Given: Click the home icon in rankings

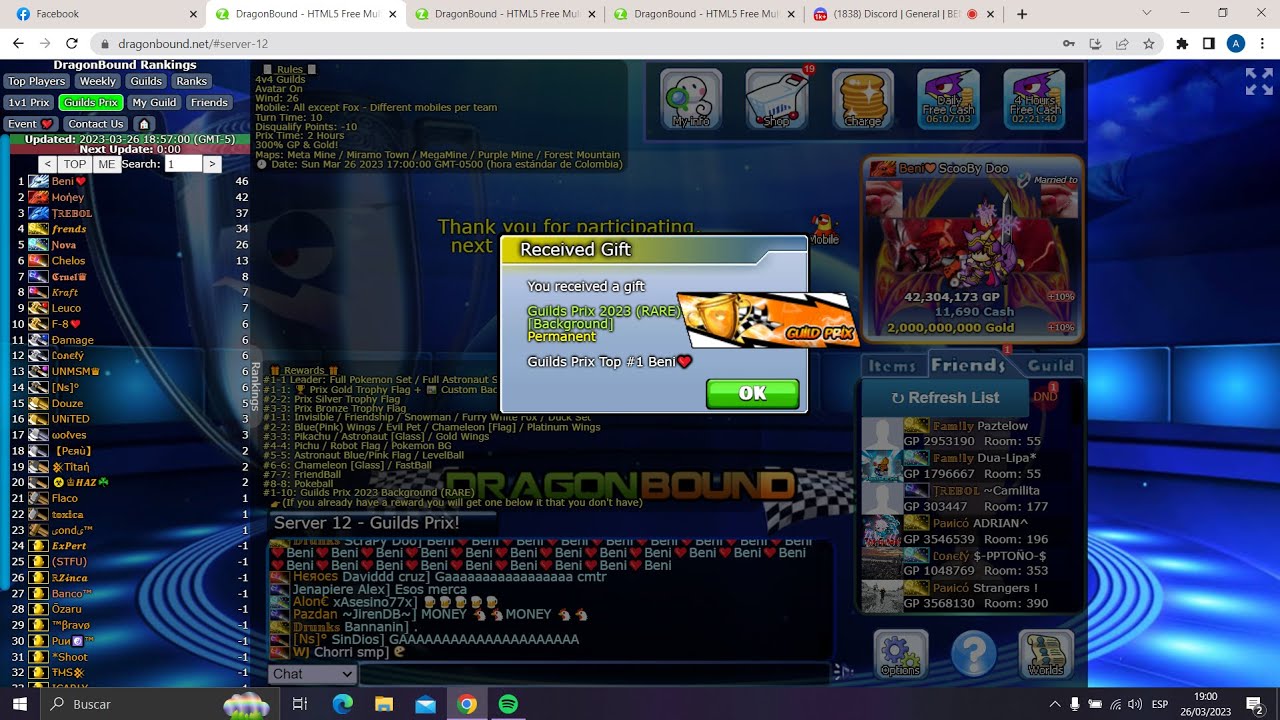Looking at the screenshot, I should [x=143, y=124].
